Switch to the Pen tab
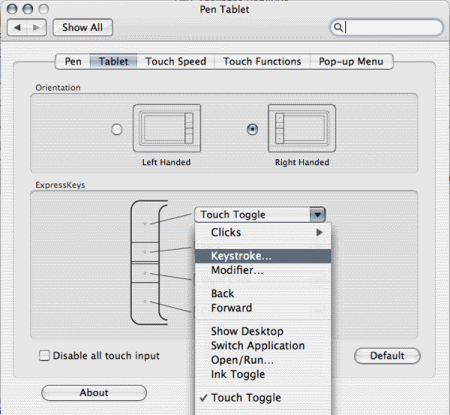The width and height of the screenshot is (450, 415). coord(73,62)
